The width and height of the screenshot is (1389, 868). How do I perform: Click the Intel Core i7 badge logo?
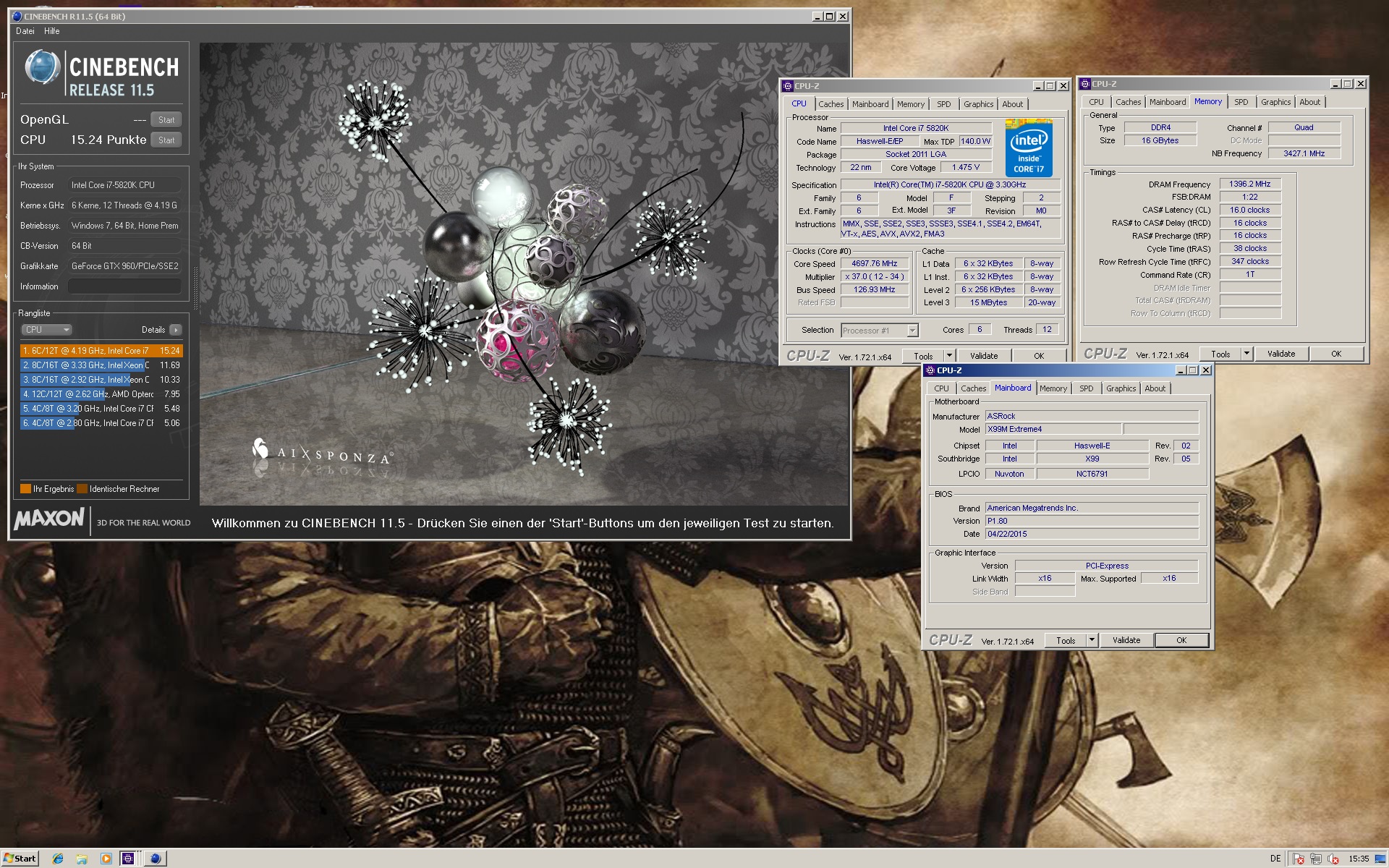tap(1029, 148)
